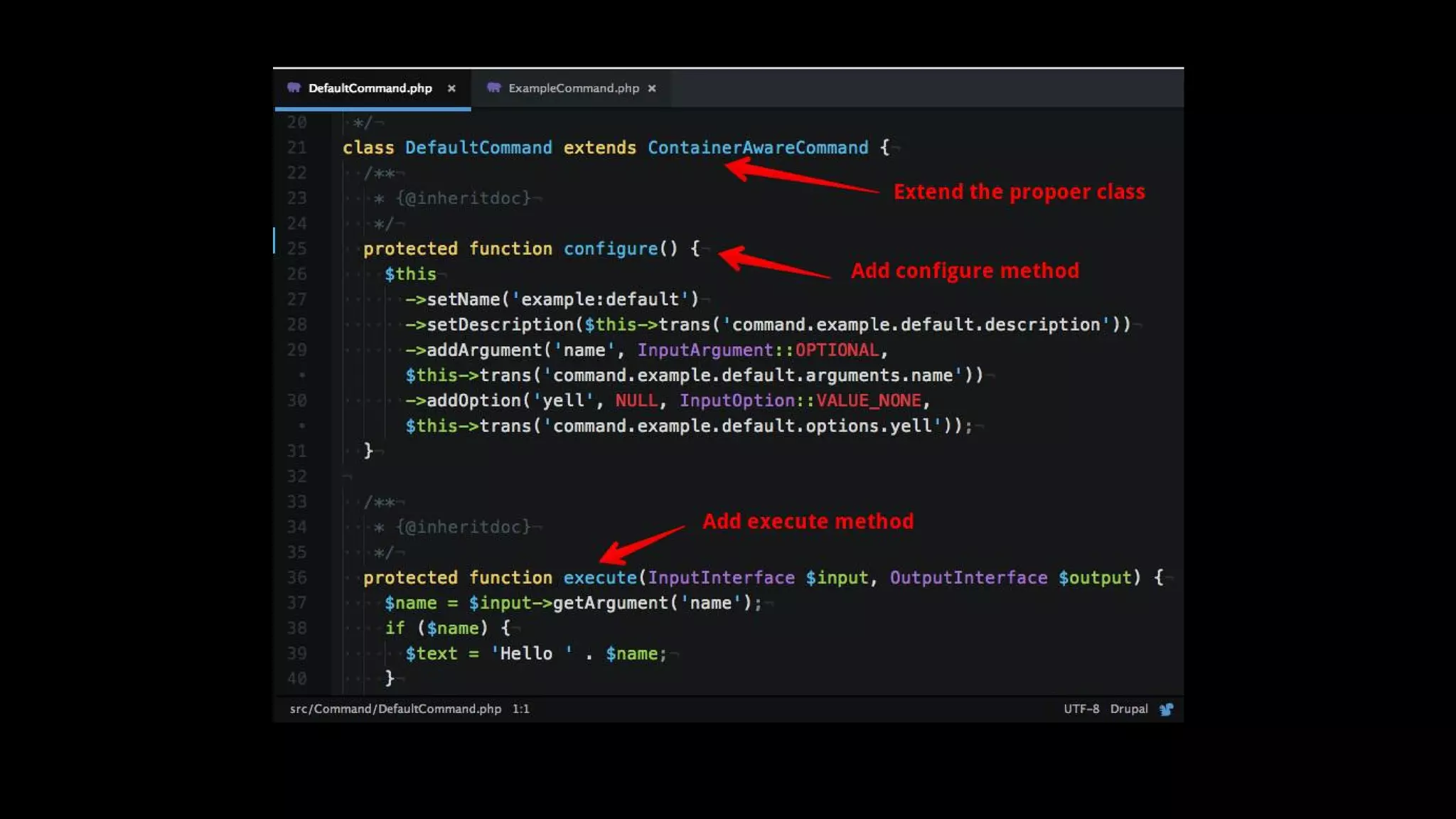
Task: Click the soft-wrap dot below line 30
Action: (x=302, y=425)
